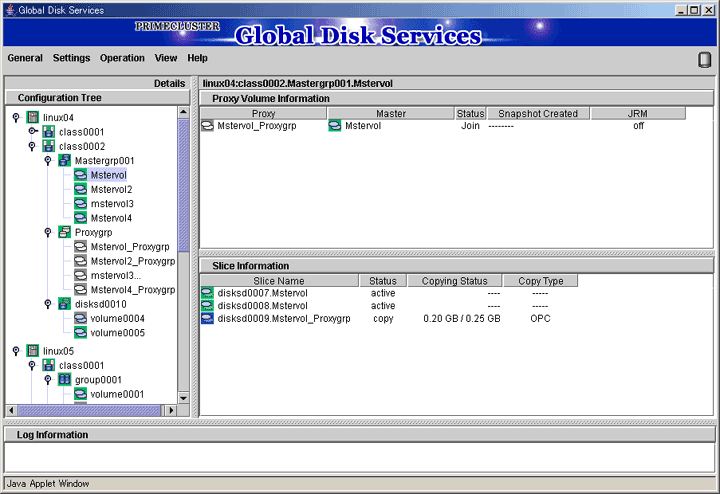The width and height of the screenshot is (720, 494).
Task: Click the tree's vertical scrollbar thumb
Action: [183, 185]
